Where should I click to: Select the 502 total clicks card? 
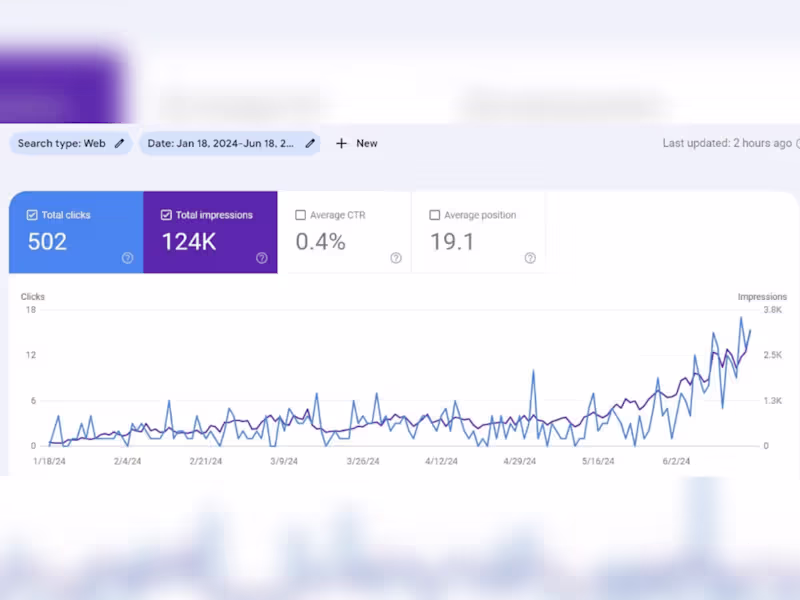click(x=76, y=232)
